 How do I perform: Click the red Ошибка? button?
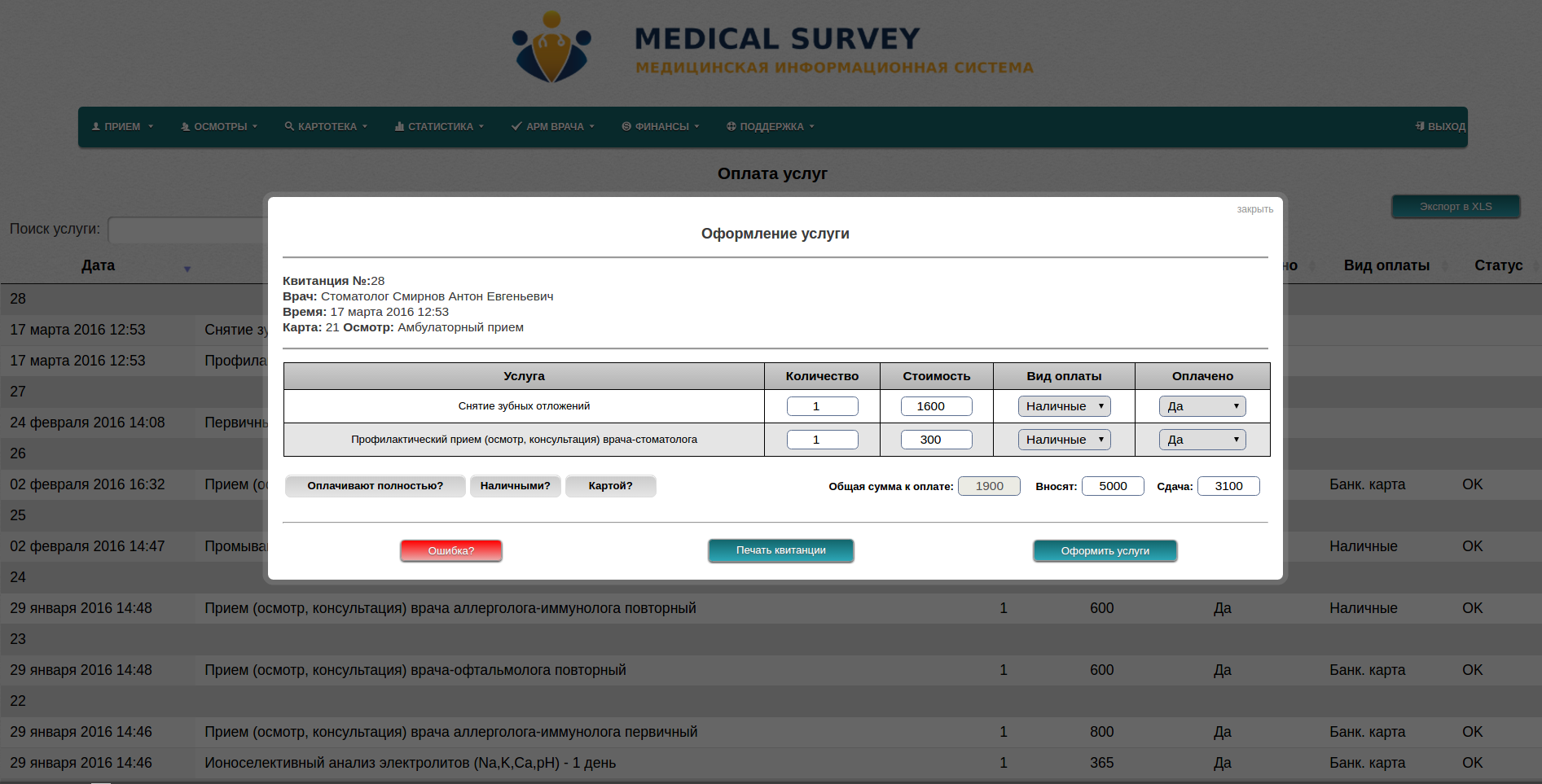coord(451,551)
